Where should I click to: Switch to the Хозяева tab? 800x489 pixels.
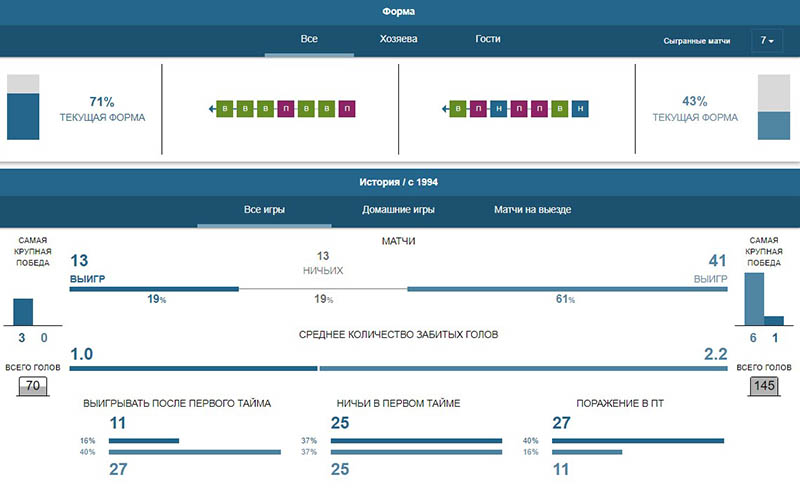pos(399,40)
